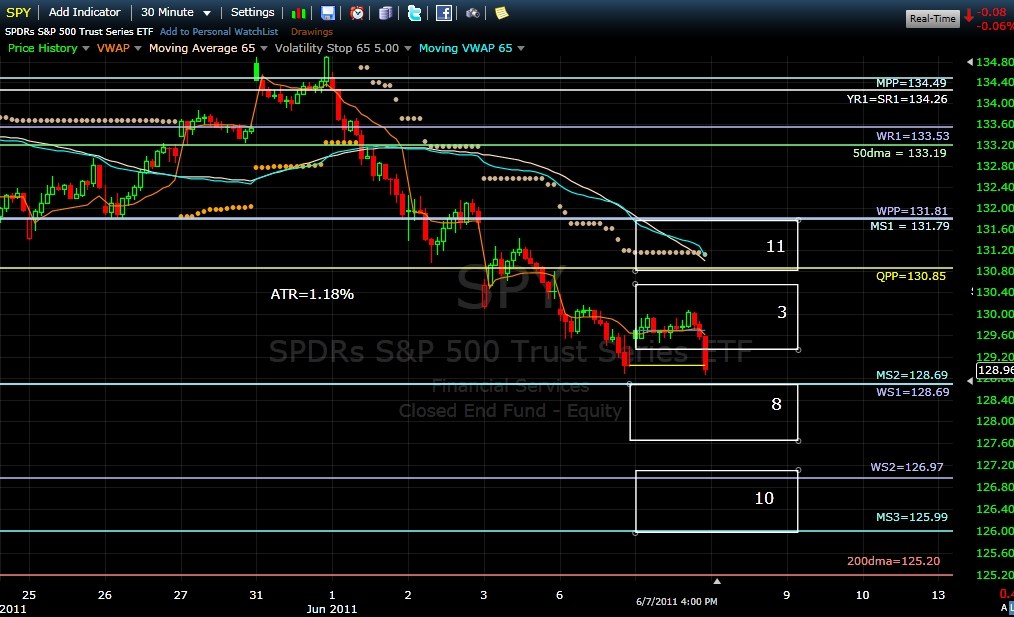
Task: Open the chart type bar icon
Action: tap(298, 13)
